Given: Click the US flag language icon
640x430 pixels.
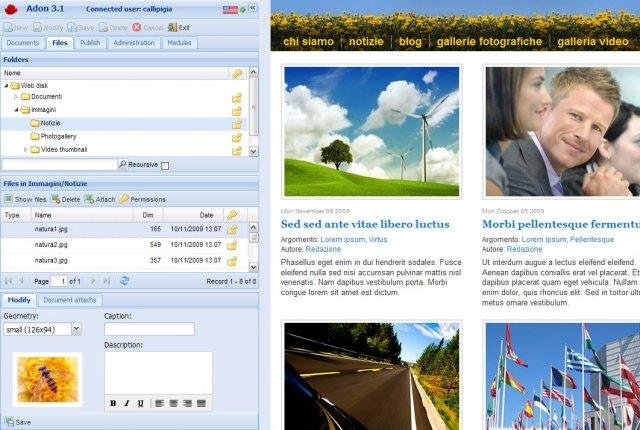Looking at the screenshot, I should point(230,9).
